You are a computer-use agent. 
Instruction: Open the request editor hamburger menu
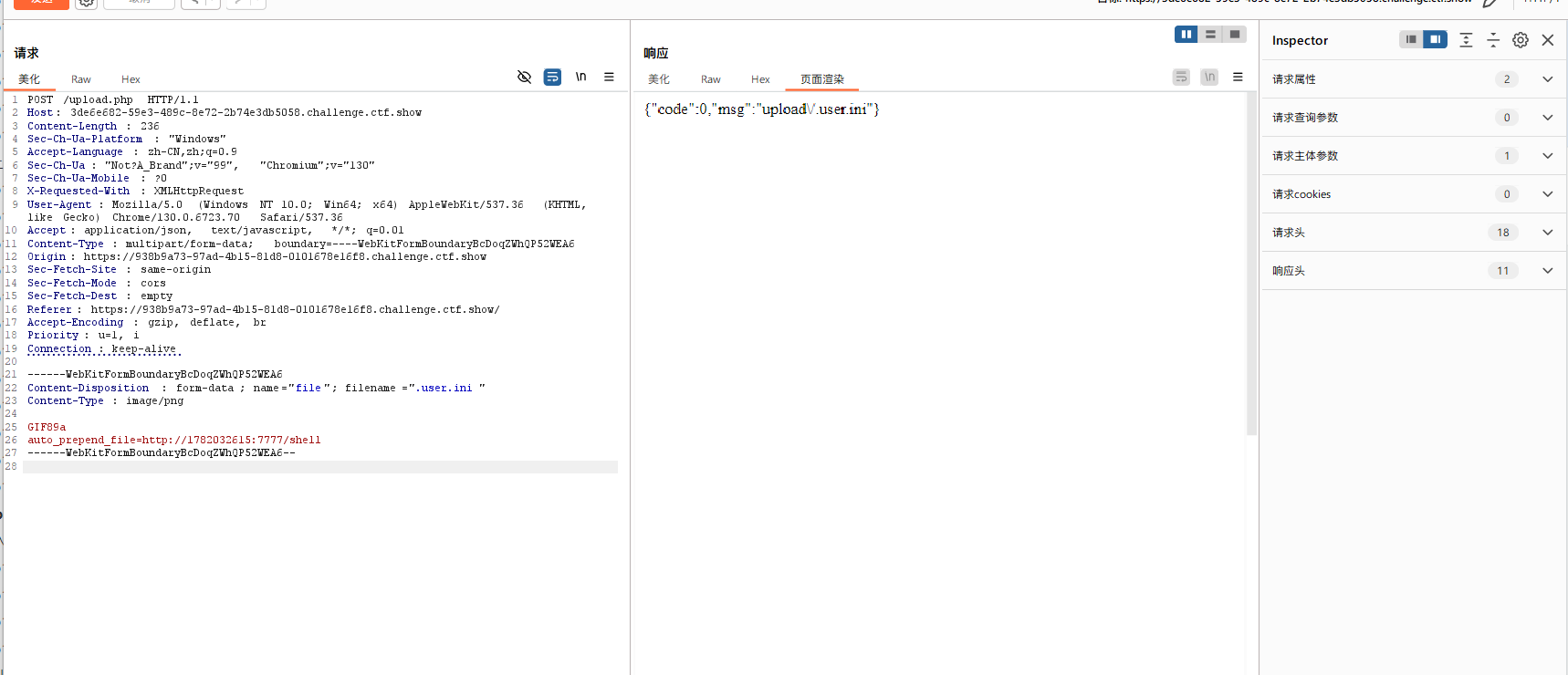click(609, 78)
